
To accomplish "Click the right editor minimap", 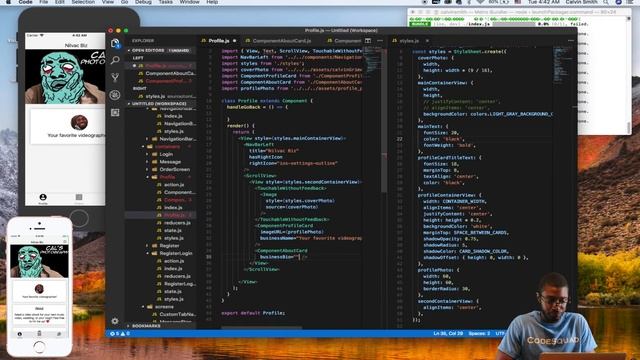I will 562,65.
